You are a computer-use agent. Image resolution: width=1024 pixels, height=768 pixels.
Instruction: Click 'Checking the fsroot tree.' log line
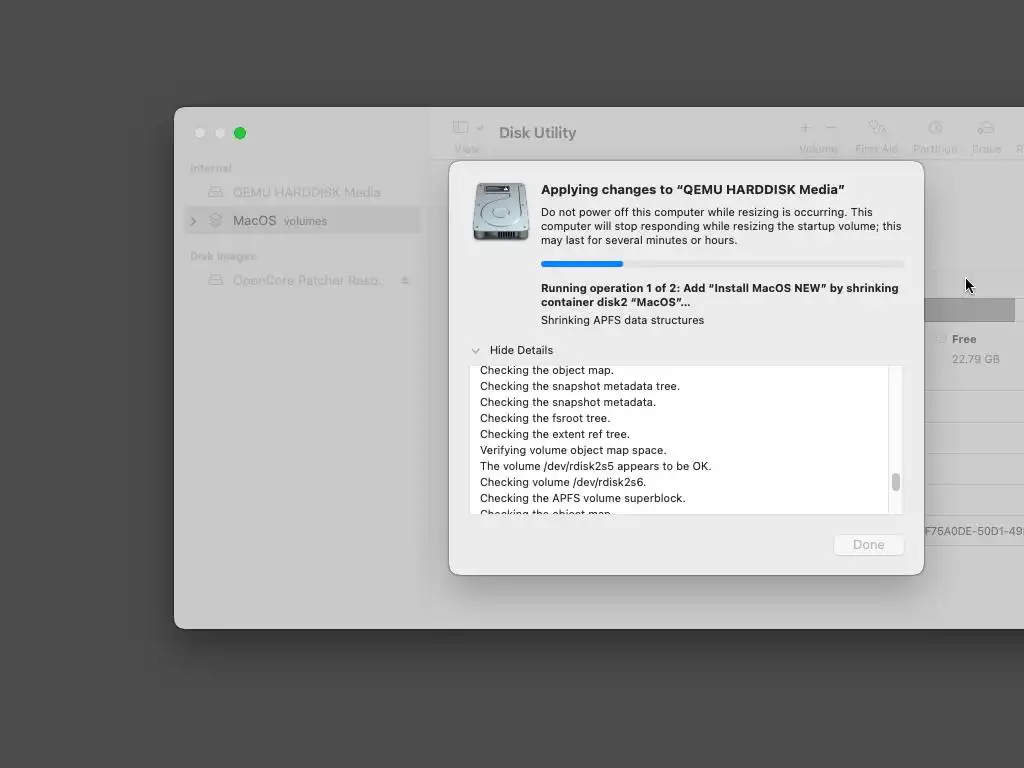[545, 418]
